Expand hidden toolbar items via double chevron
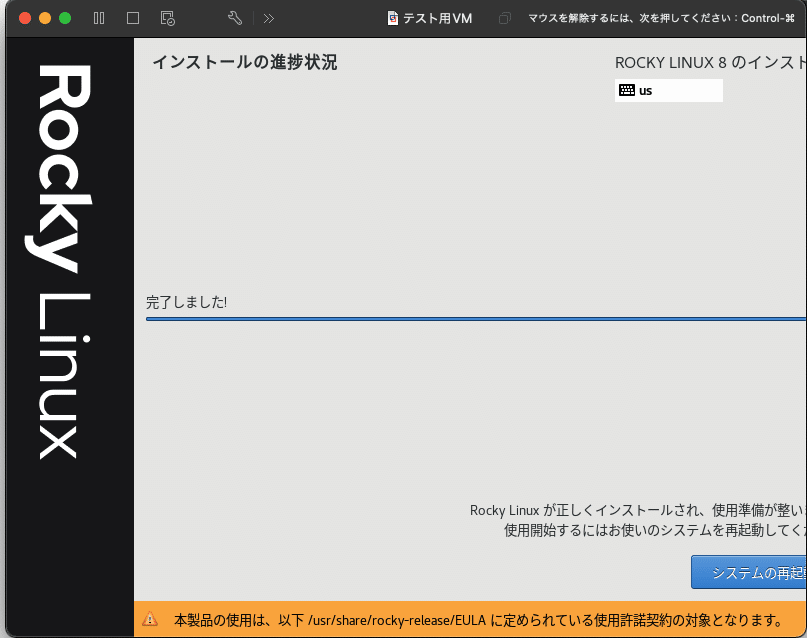The width and height of the screenshot is (807, 638). tap(268, 18)
